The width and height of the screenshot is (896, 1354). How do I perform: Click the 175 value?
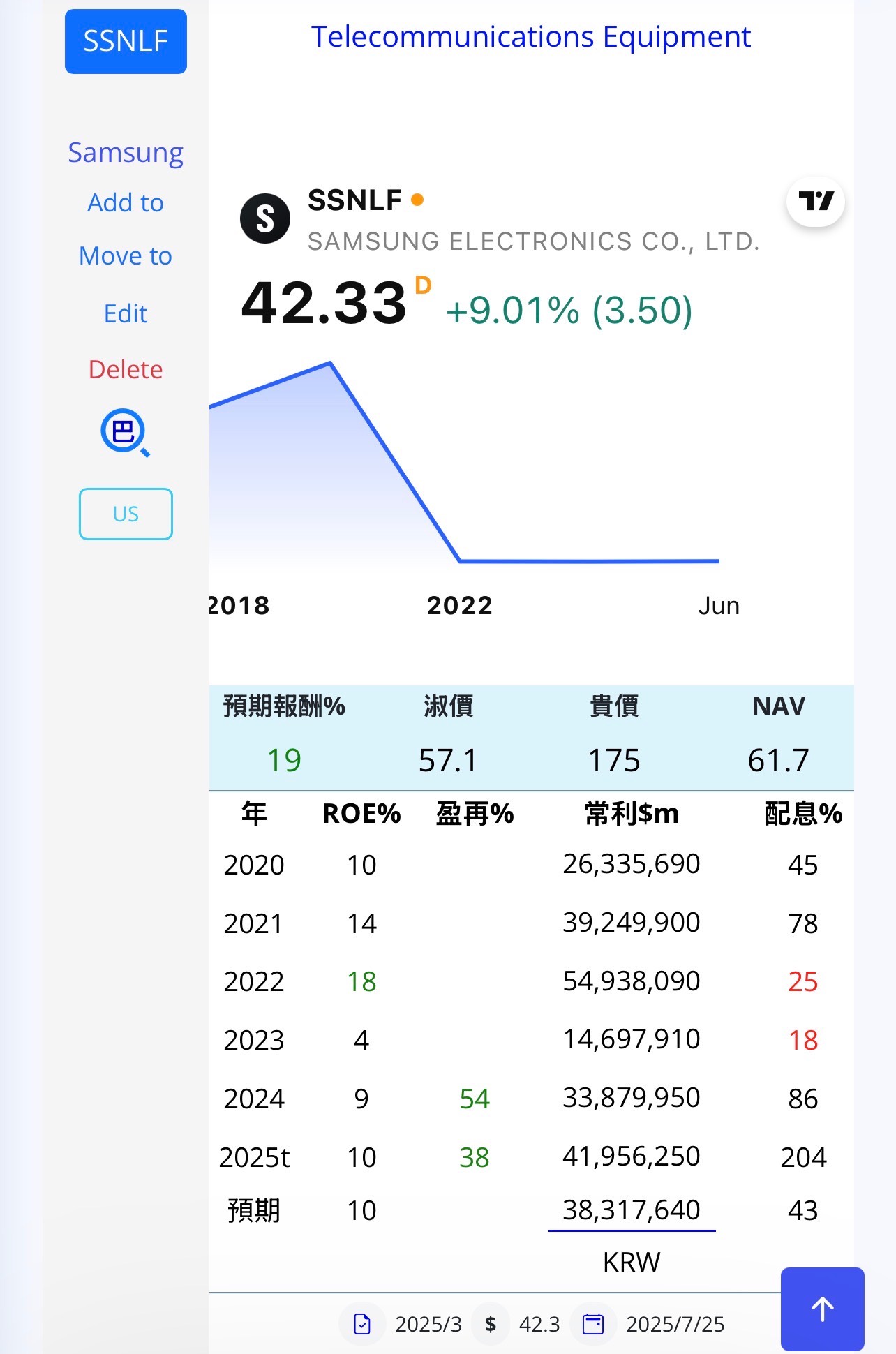coord(614,760)
